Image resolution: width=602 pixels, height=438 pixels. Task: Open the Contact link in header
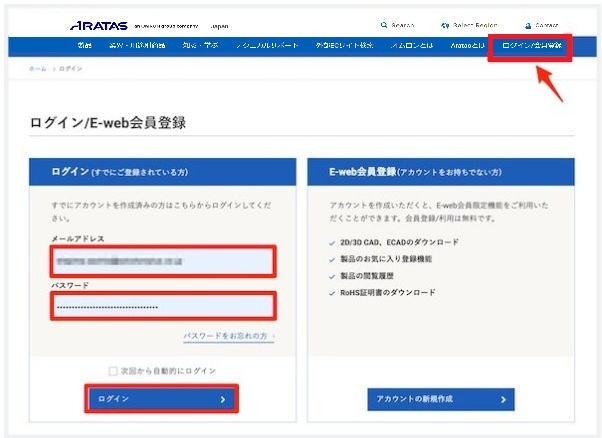546,25
